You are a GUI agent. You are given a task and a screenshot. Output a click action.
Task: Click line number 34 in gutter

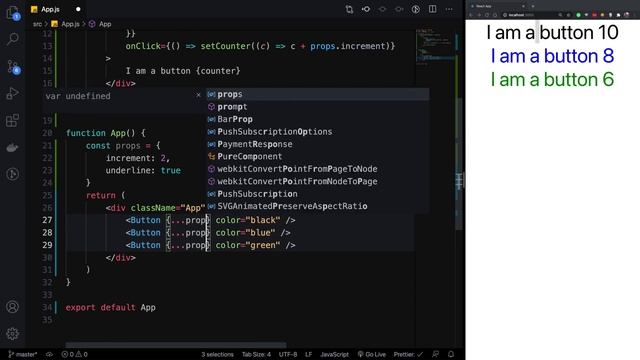47,307
